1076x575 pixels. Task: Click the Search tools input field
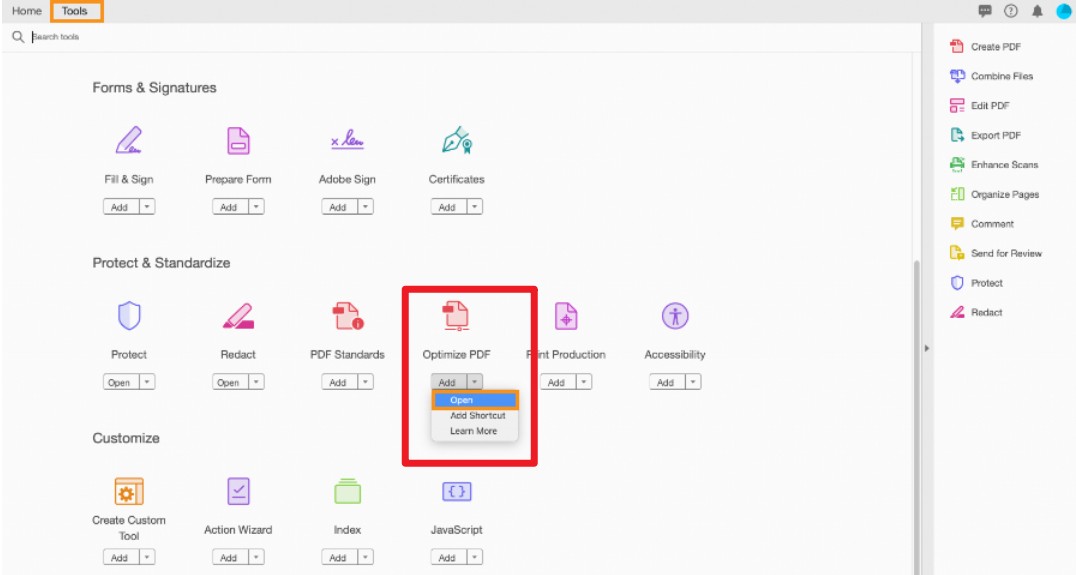tap(473, 37)
